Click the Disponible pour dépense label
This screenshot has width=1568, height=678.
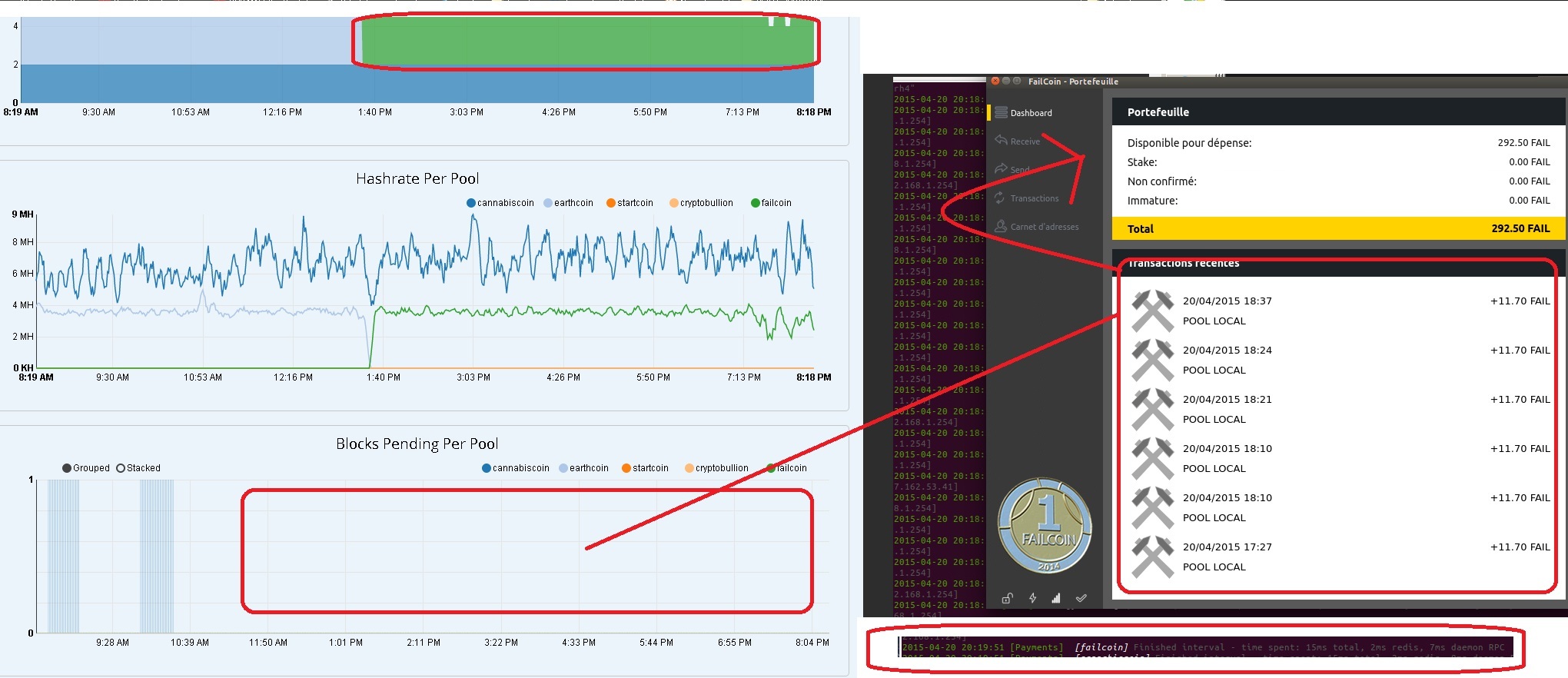(x=1189, y=143)
